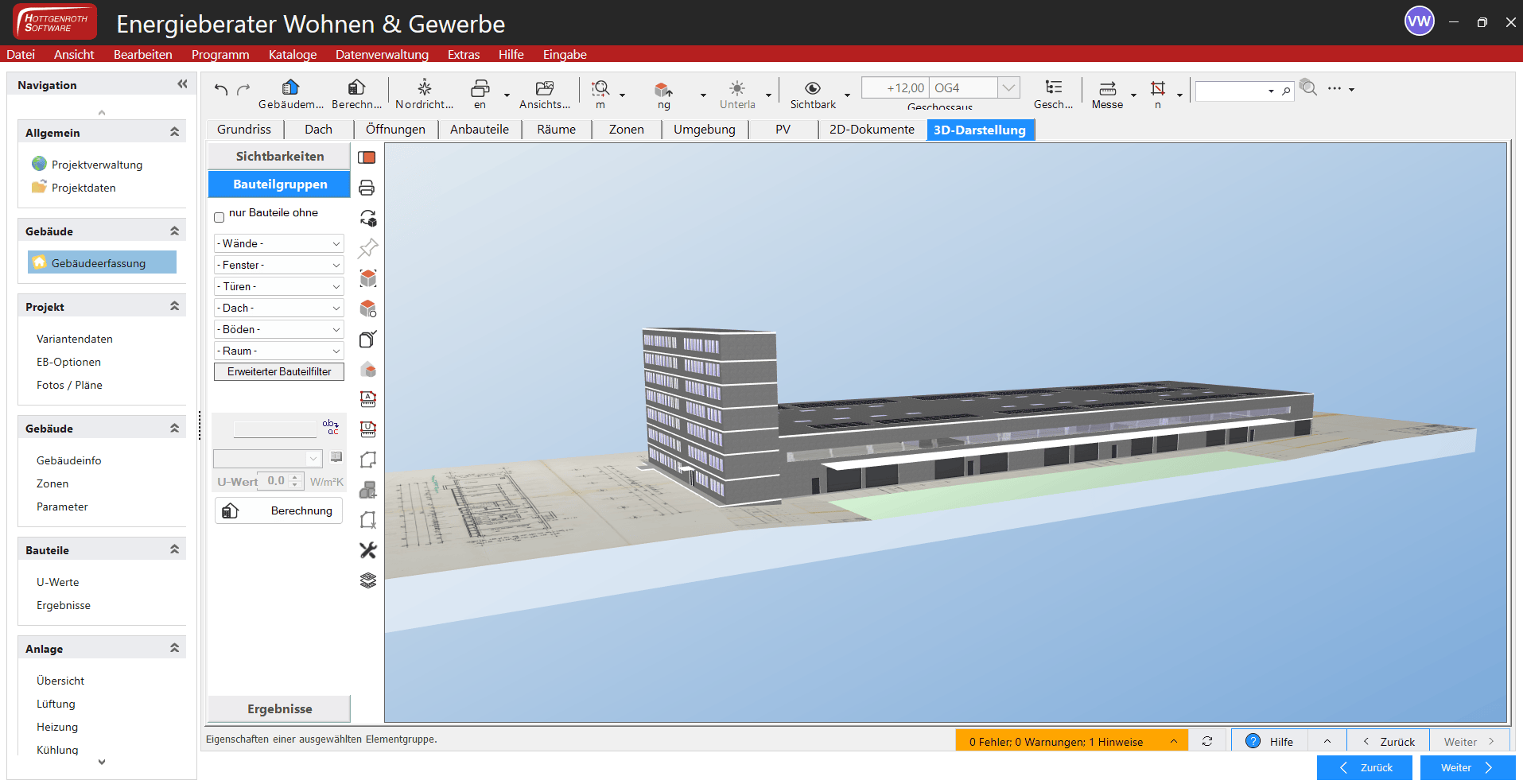Switch to the 2D-Dokumente tab
This screenshot has width=1523, height=784.
(872, 130)
